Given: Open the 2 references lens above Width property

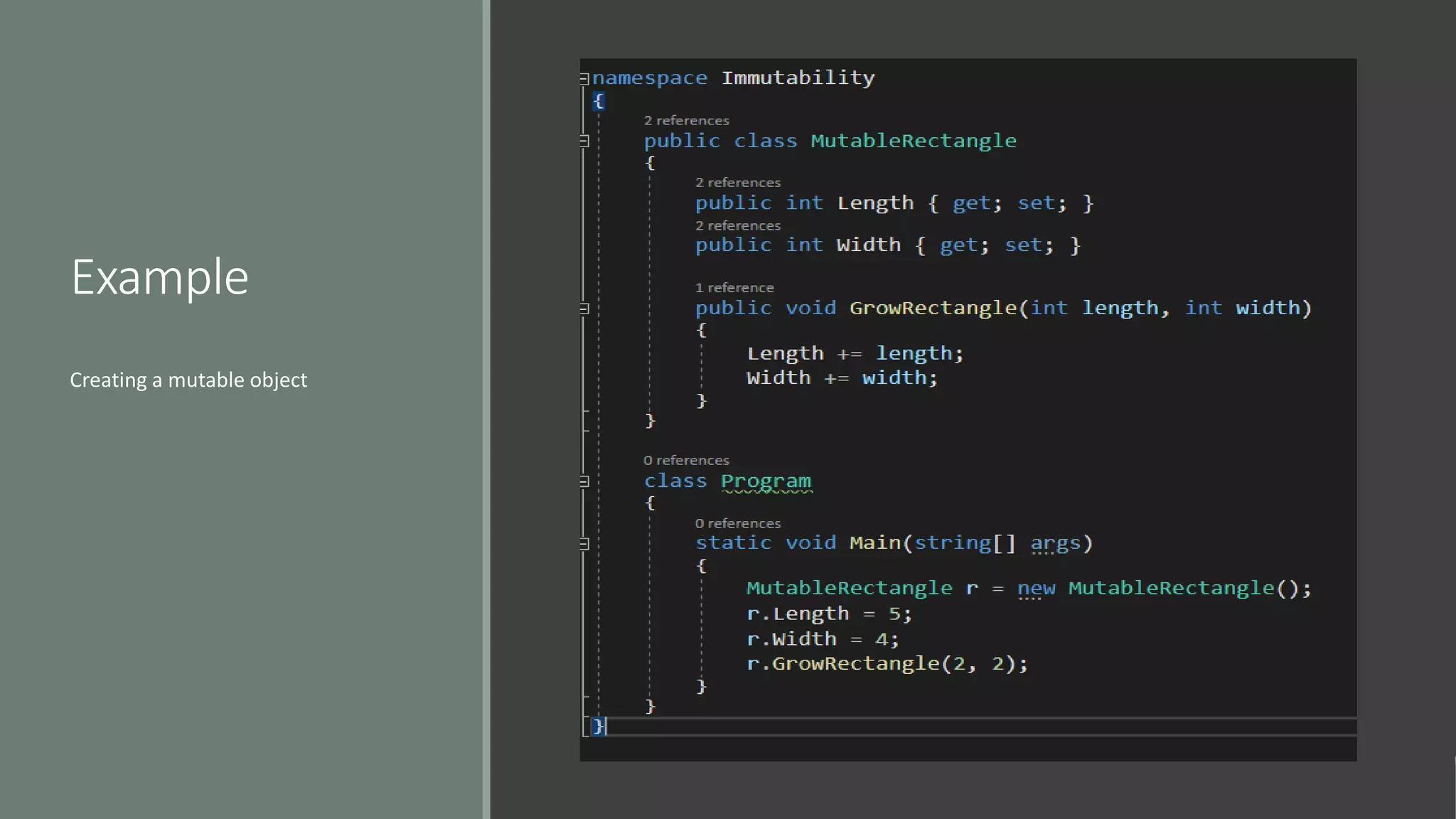Looking at the screenshot, I should tap(737, 225).
